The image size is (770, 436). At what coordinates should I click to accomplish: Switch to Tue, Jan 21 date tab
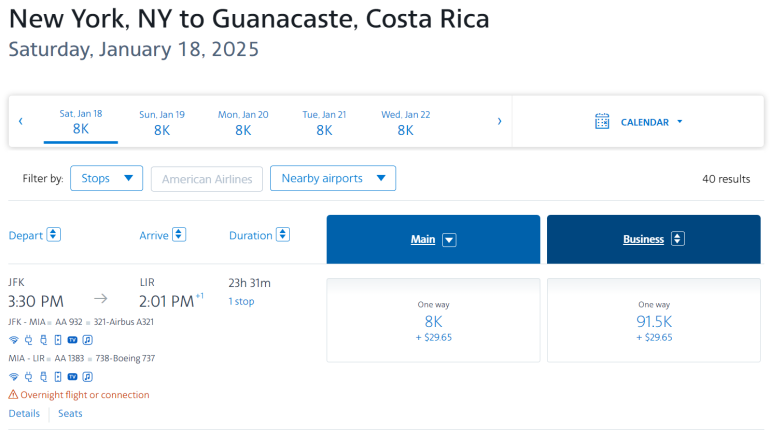point(324,122)
